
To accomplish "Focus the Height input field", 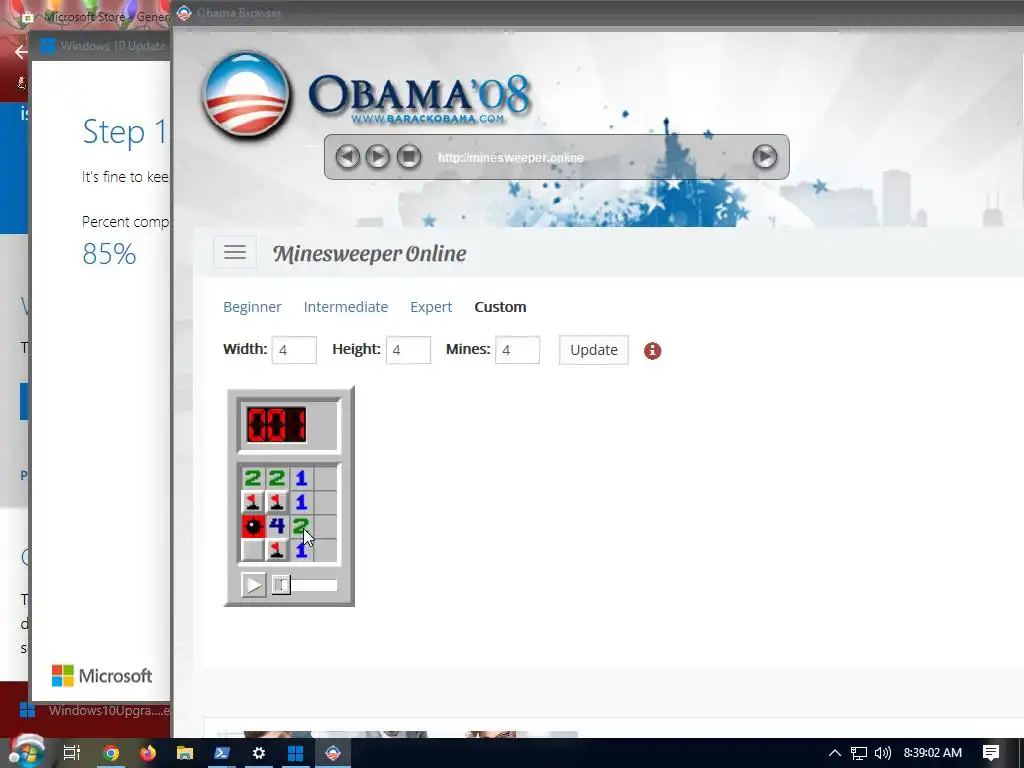I will (x=408, y=350).
